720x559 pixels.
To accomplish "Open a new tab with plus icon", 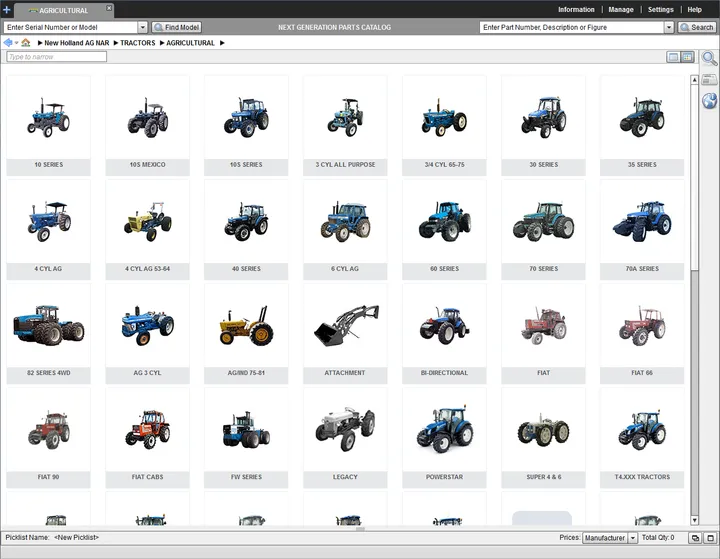I will pyautogui.click(x=6, y=9).
